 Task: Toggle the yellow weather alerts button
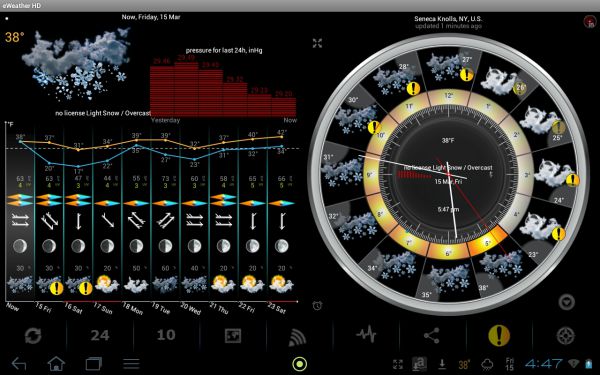click(499, 336)
